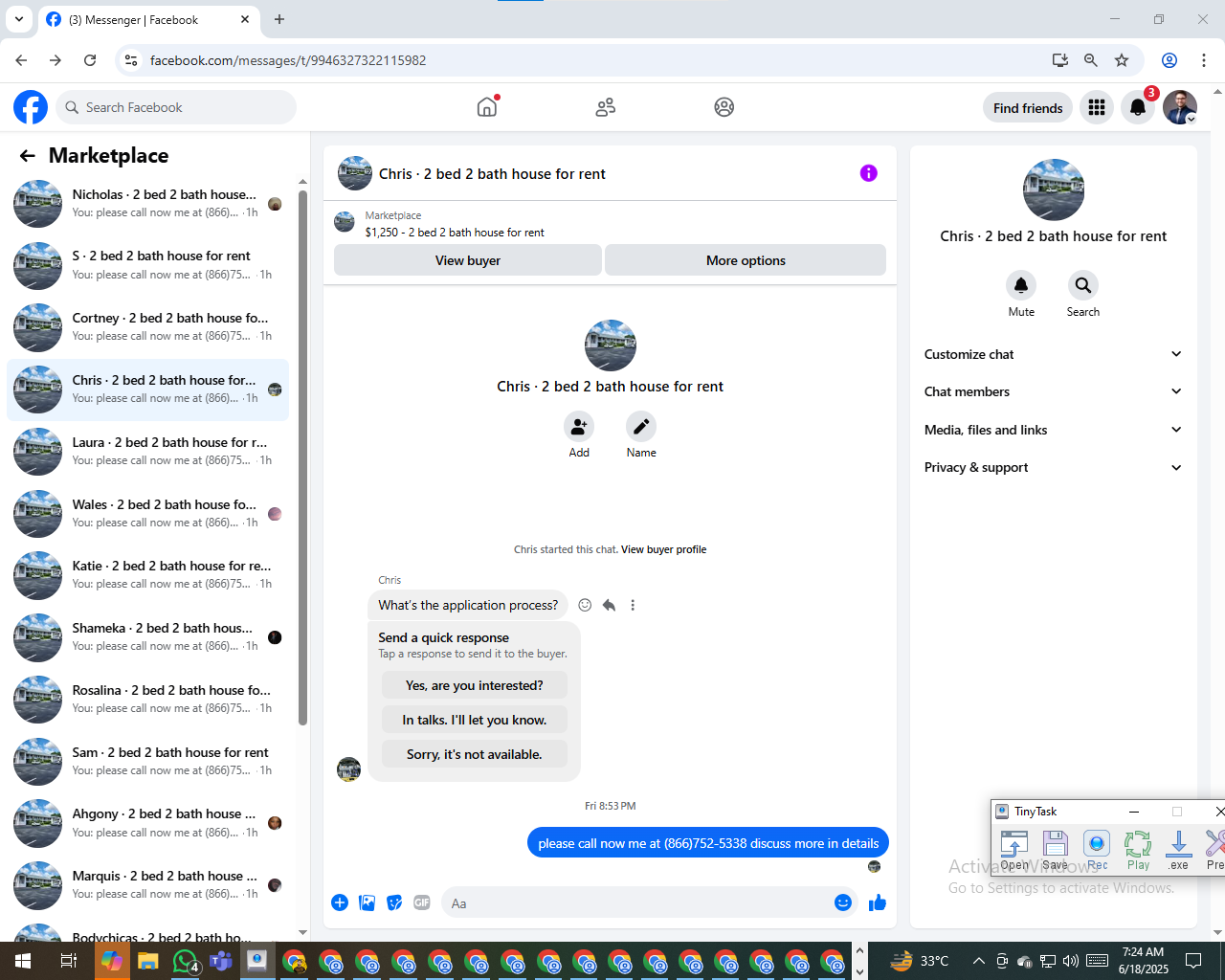Viewport: 1225px width, 980px height.
Task: Expand Chat members section
Action: (1053, 391)
